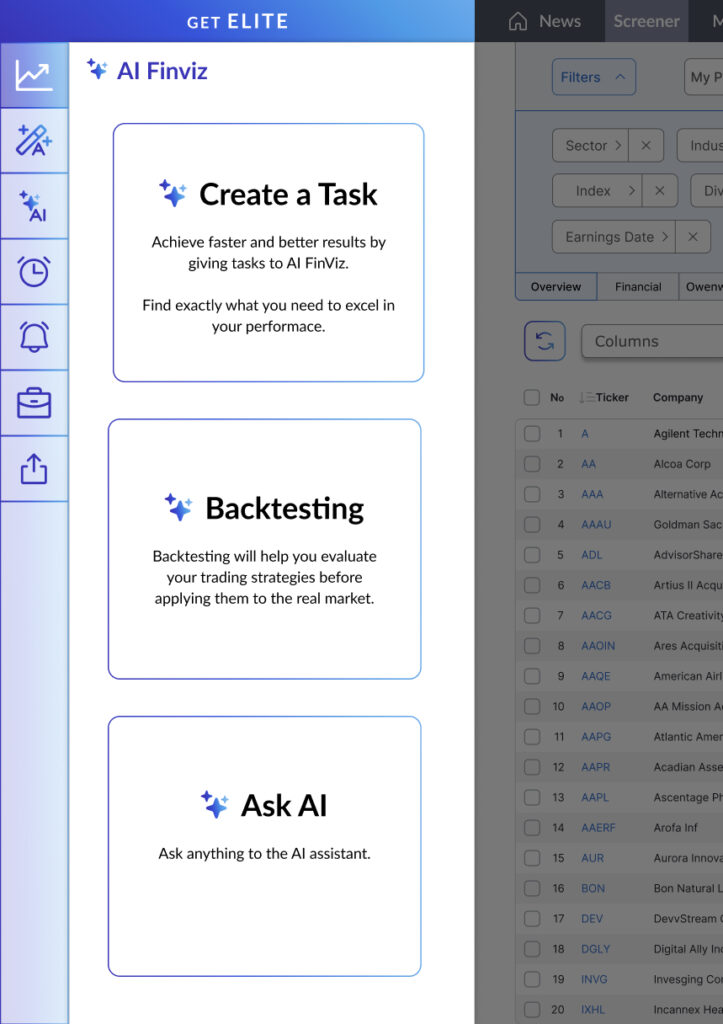Check the box for ADL row
The width and height of the screenshot is (723, 1024).
(x=532, y=555)
